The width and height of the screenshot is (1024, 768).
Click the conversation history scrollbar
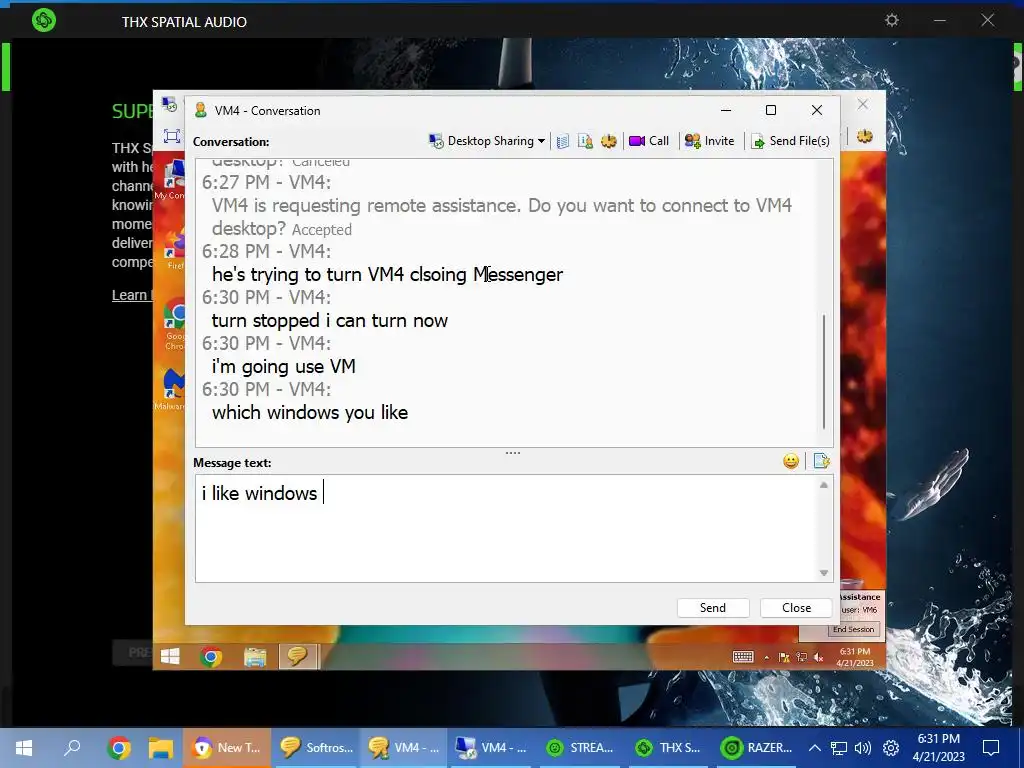pyautogui.click(x=824, y=372)
